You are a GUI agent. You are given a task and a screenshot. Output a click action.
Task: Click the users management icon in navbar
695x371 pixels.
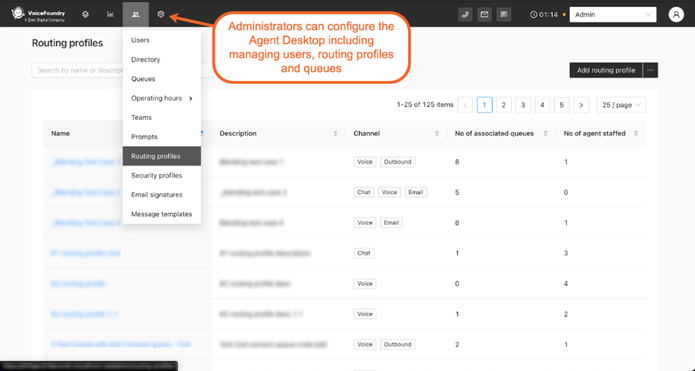136,15
